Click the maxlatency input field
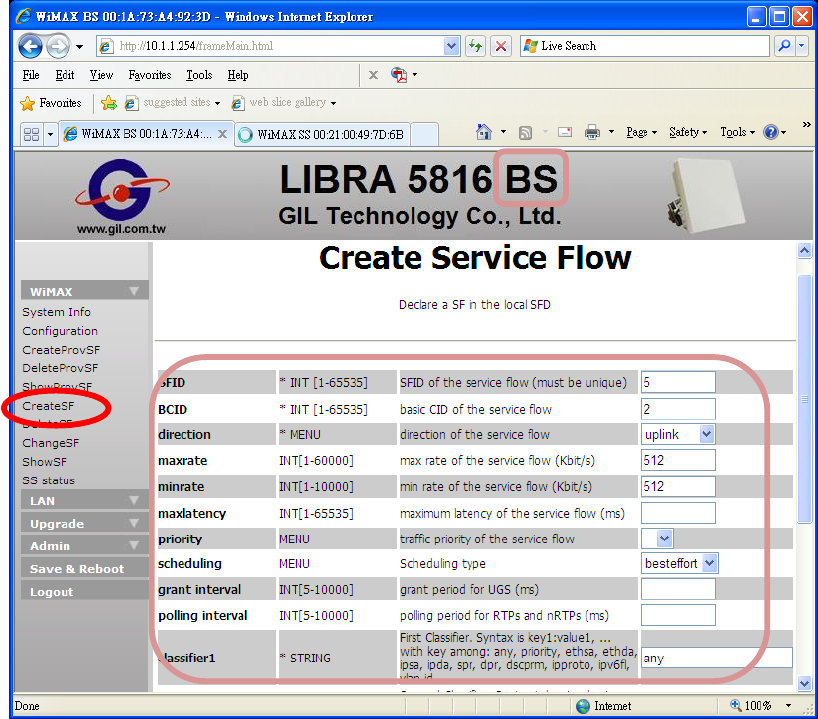The width and height of the screenshot is (818, 719). click(x=678, y=513)
